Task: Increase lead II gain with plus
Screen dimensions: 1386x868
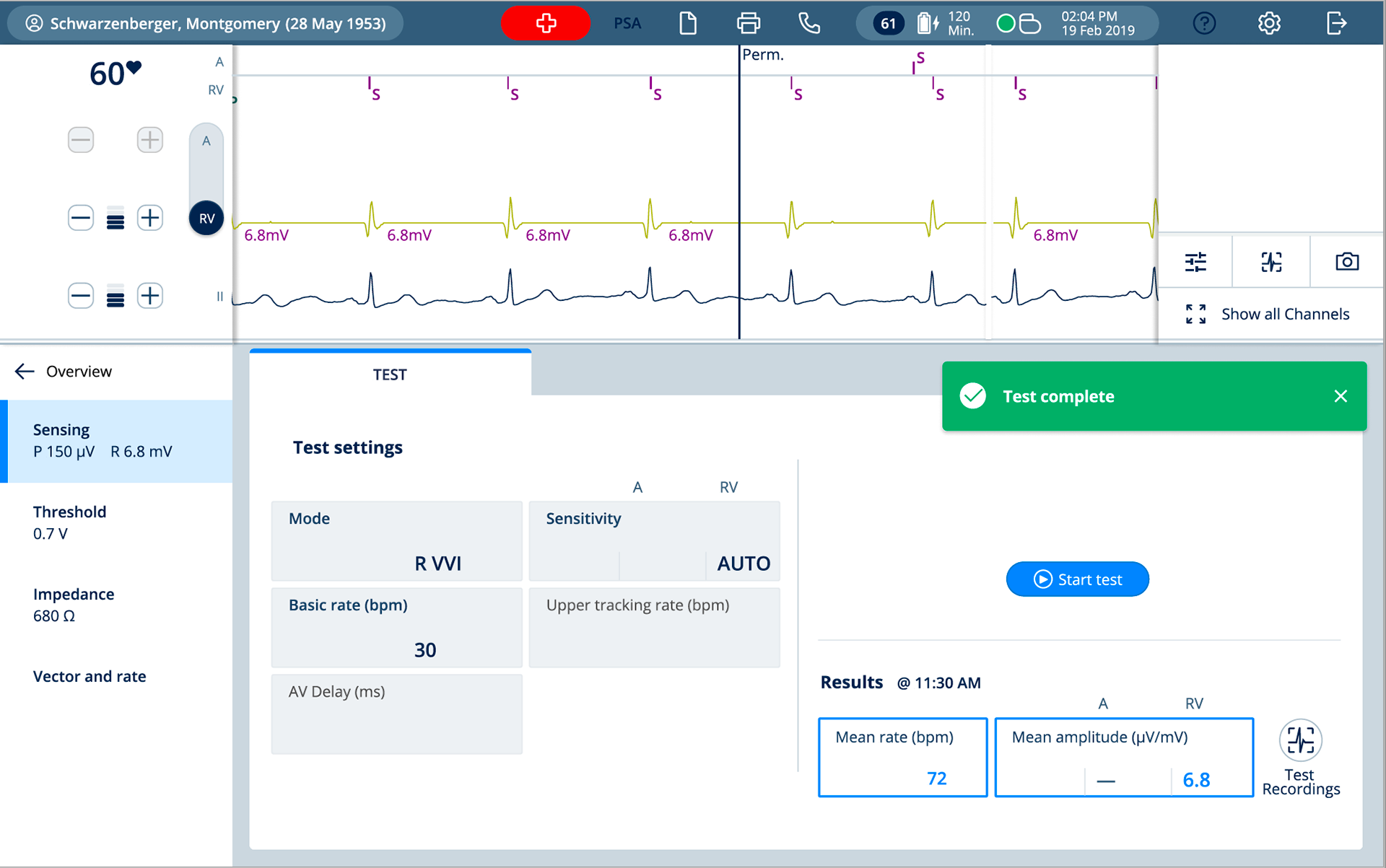Action: pyautogui.click(x=150, y=296)
